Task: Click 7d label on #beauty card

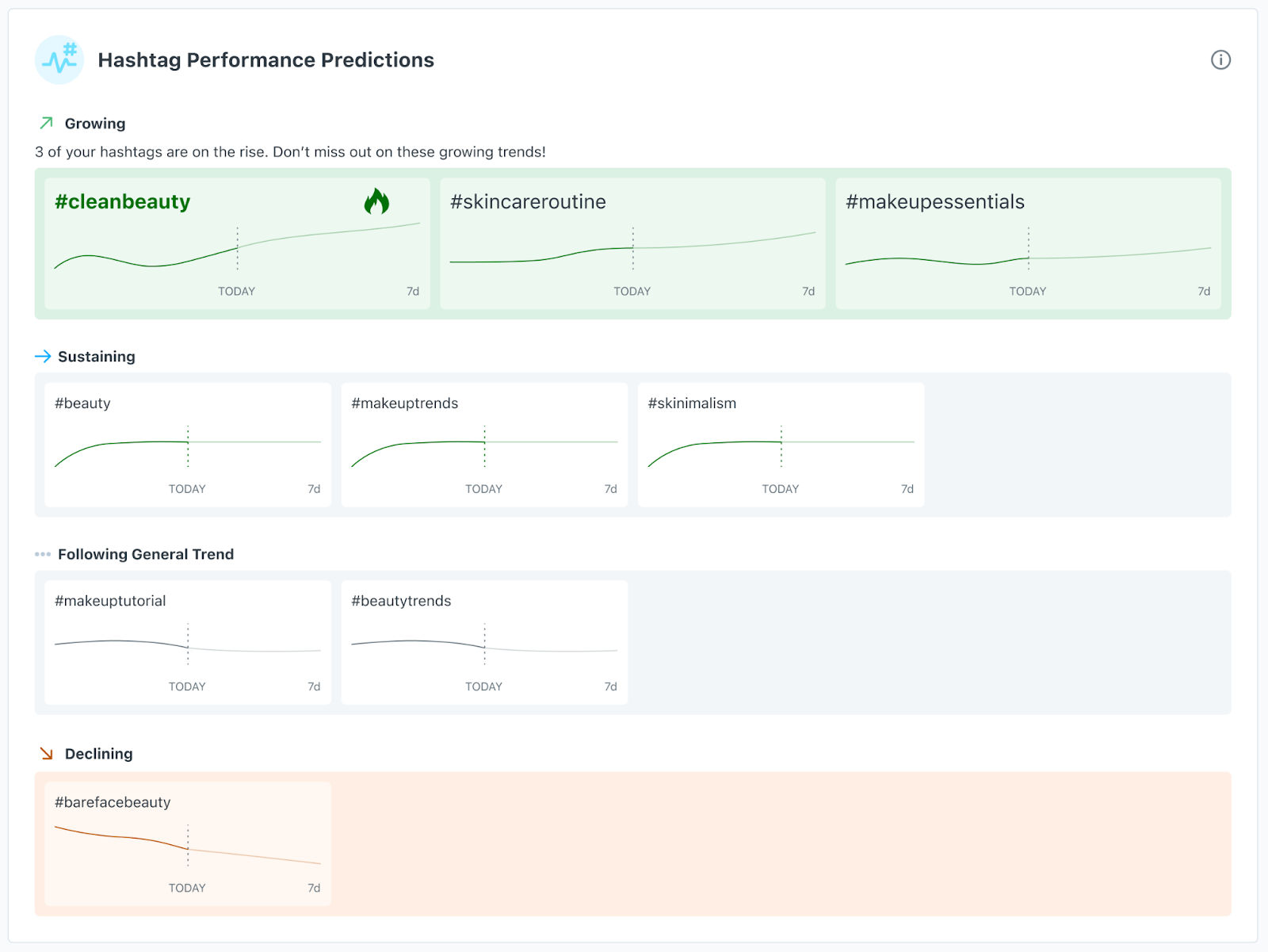Action: coord(314,489)
